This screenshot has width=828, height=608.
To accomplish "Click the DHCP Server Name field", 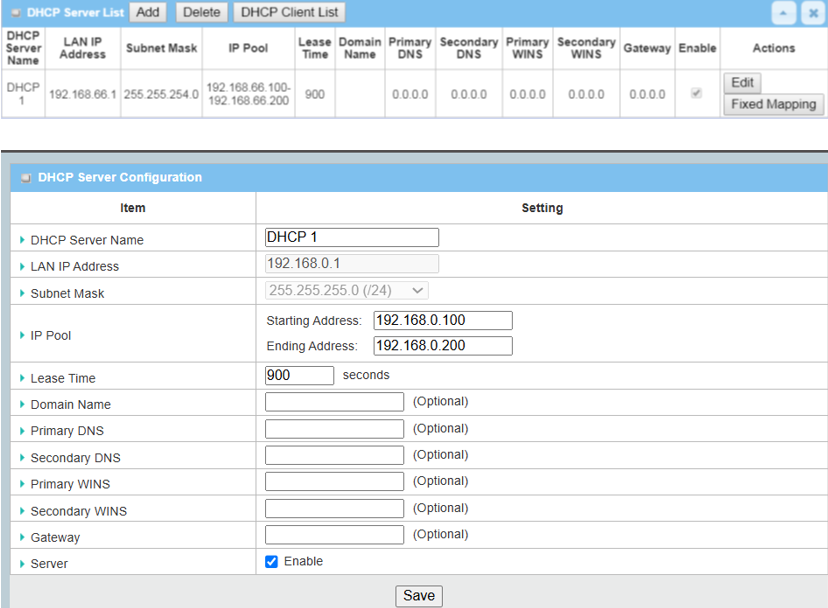I will pyautogui.click(x=351, y=237).
